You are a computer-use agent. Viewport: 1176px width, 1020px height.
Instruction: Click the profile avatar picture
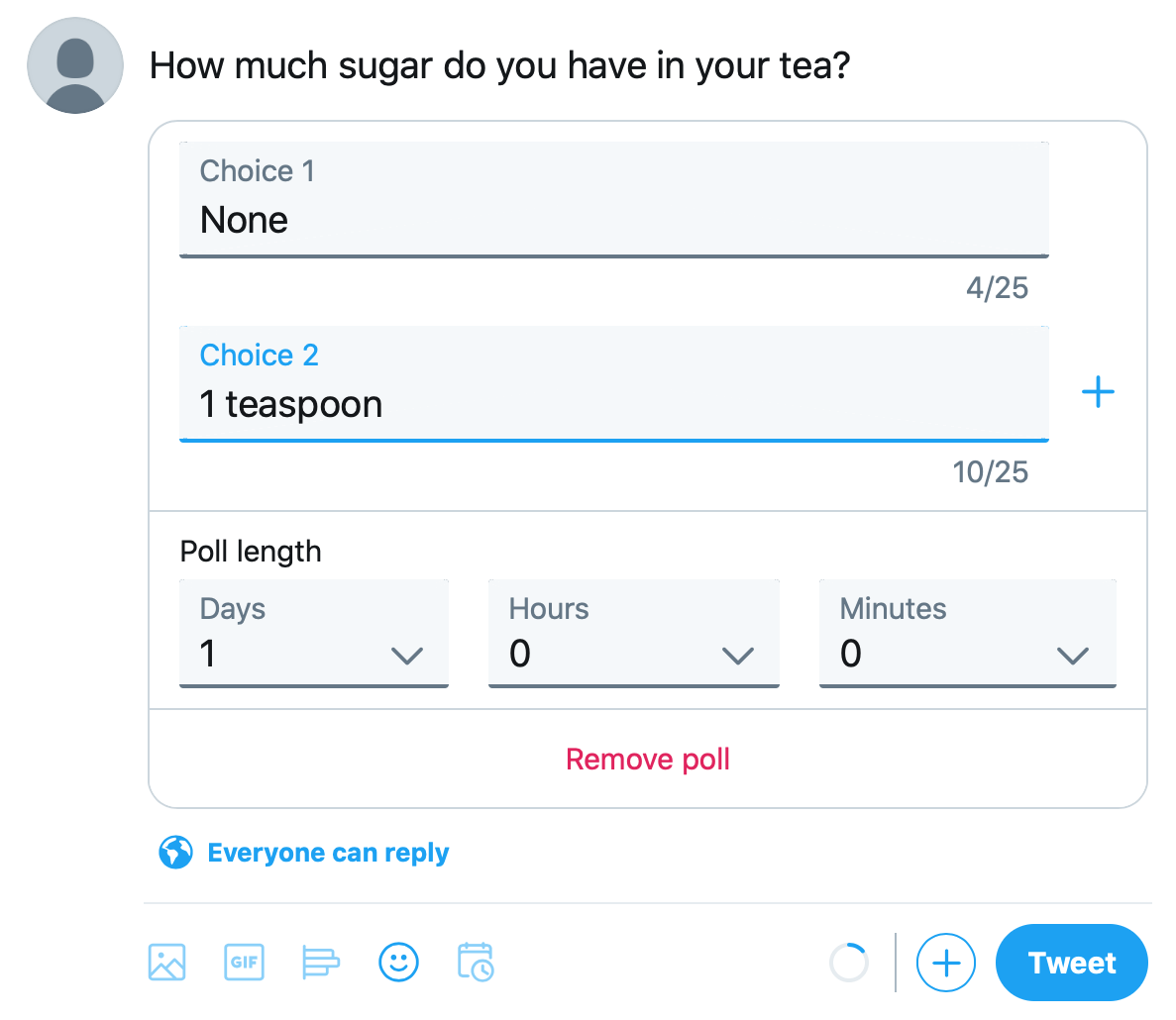coord(75,66)
